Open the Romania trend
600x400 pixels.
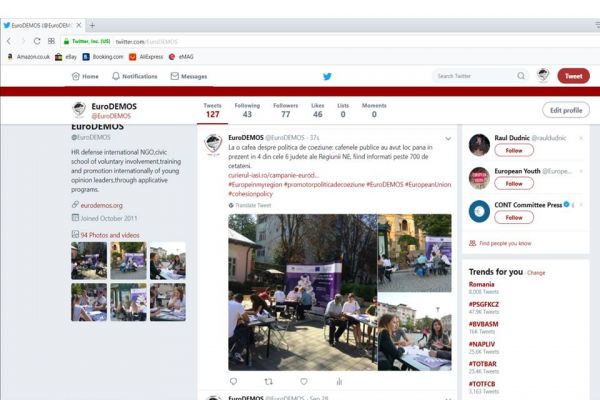481,284
